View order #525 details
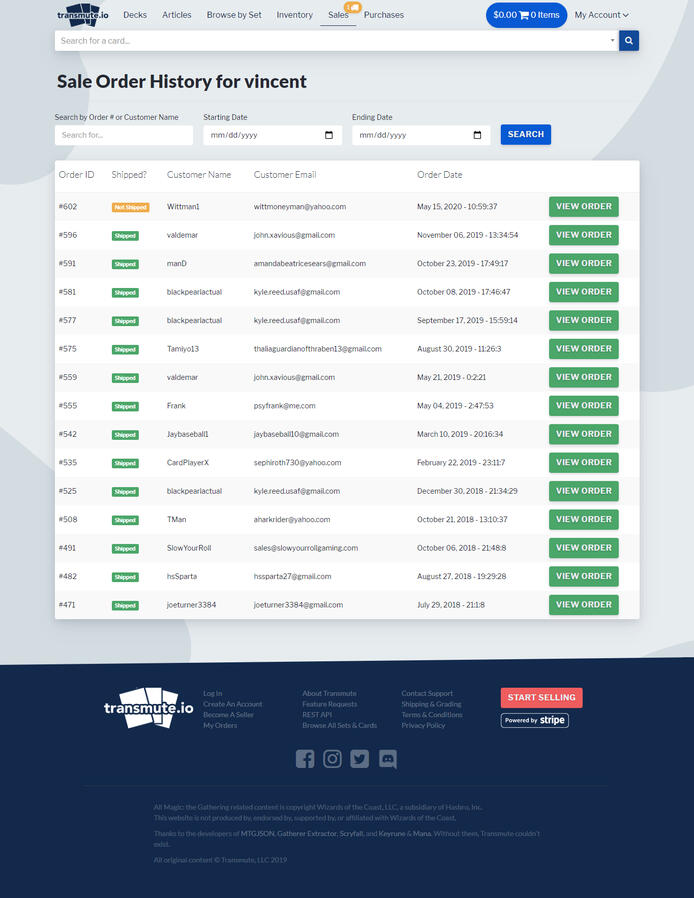694x898 pixels. pos(583,491)
